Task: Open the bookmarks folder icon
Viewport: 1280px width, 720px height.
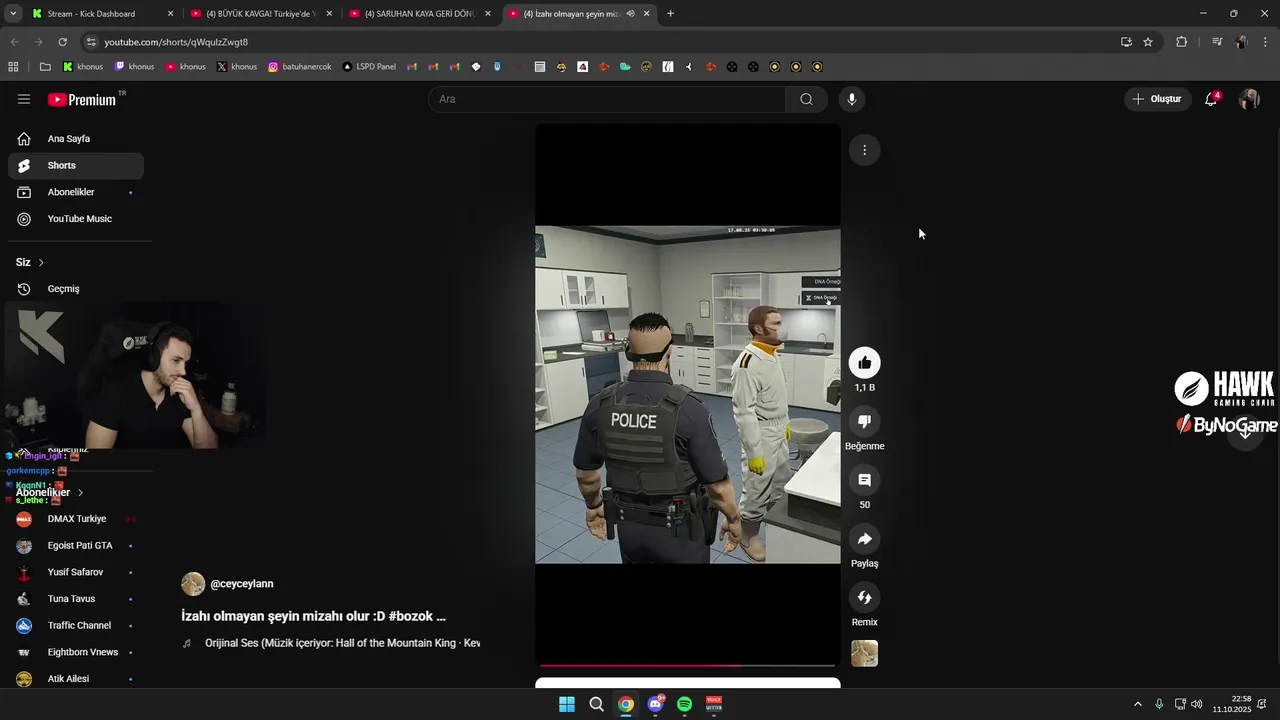Action: [x=45, y=67]
